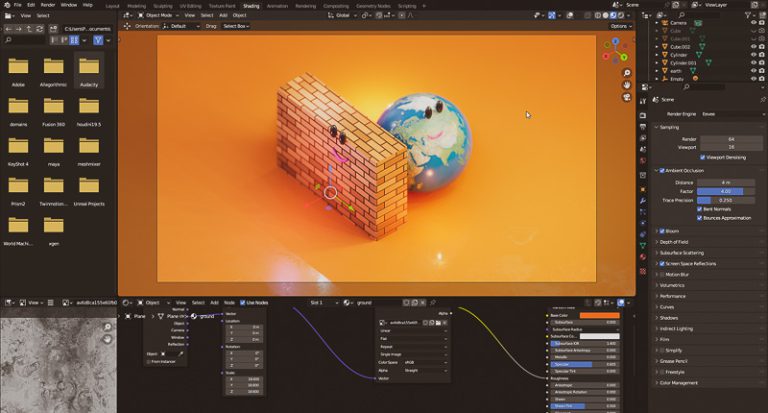Open the Render menu
Image resolution: width=768 pixels, height=413 pixels.
(x=48, y=5)
